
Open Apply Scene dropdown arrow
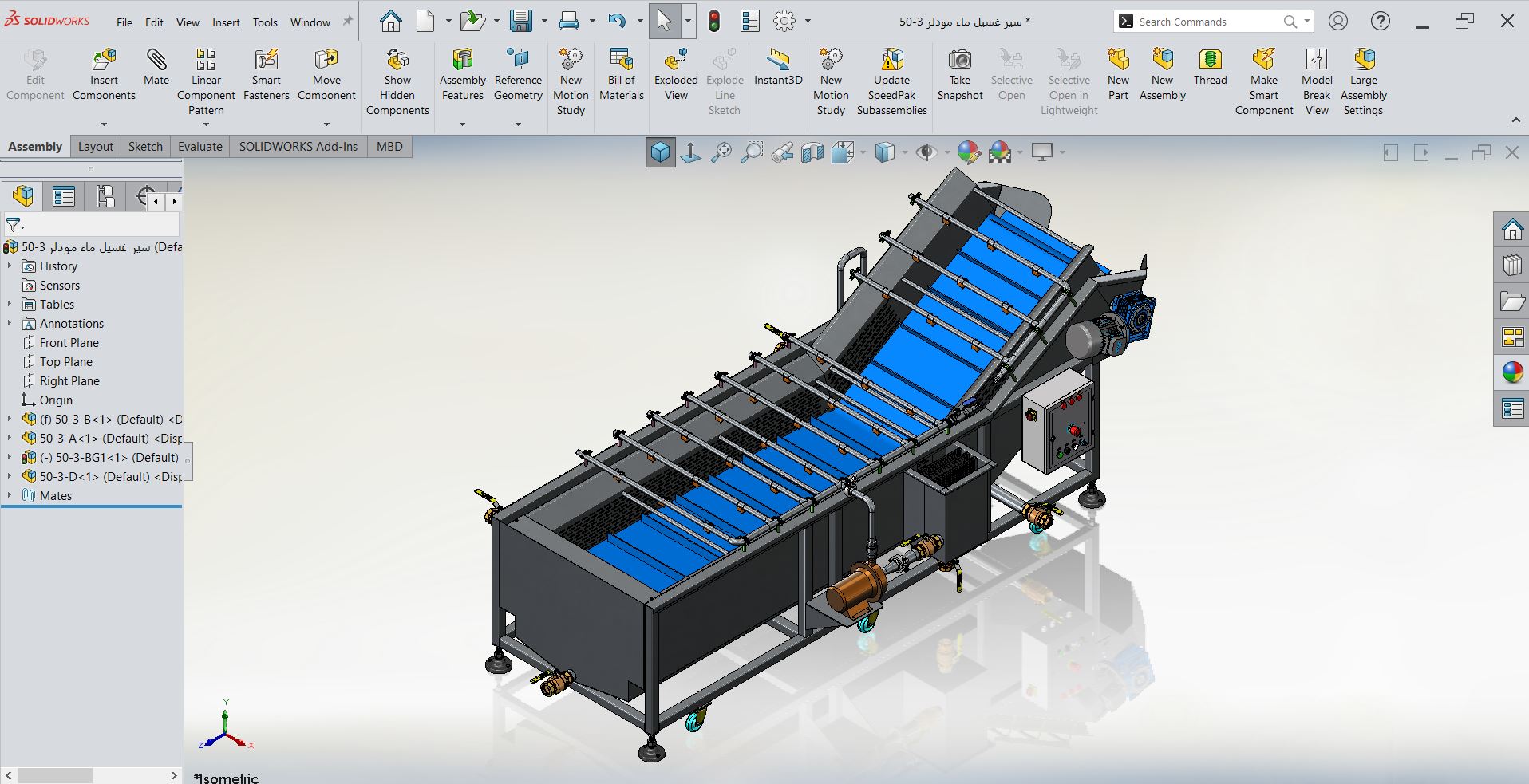[x=1021, y=152]
